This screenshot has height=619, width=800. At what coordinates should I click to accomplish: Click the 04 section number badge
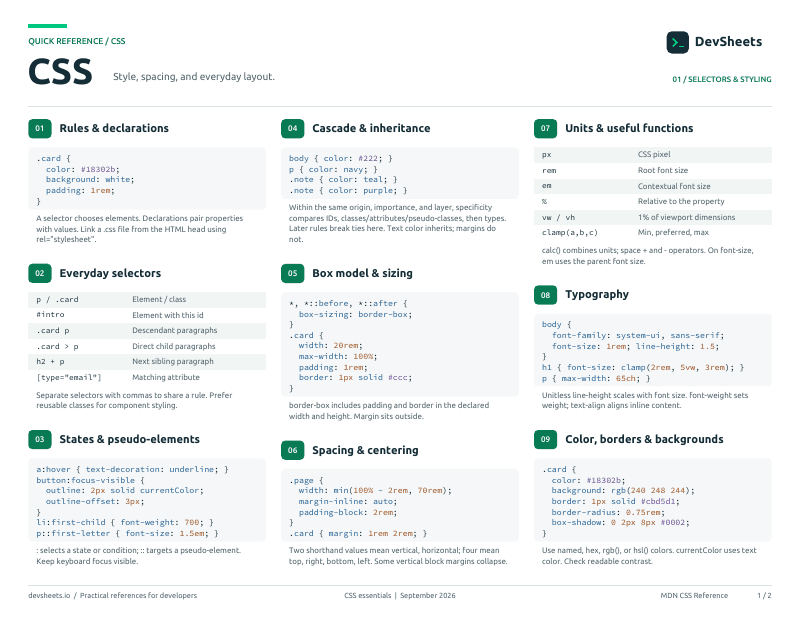(x=292, y=129)
